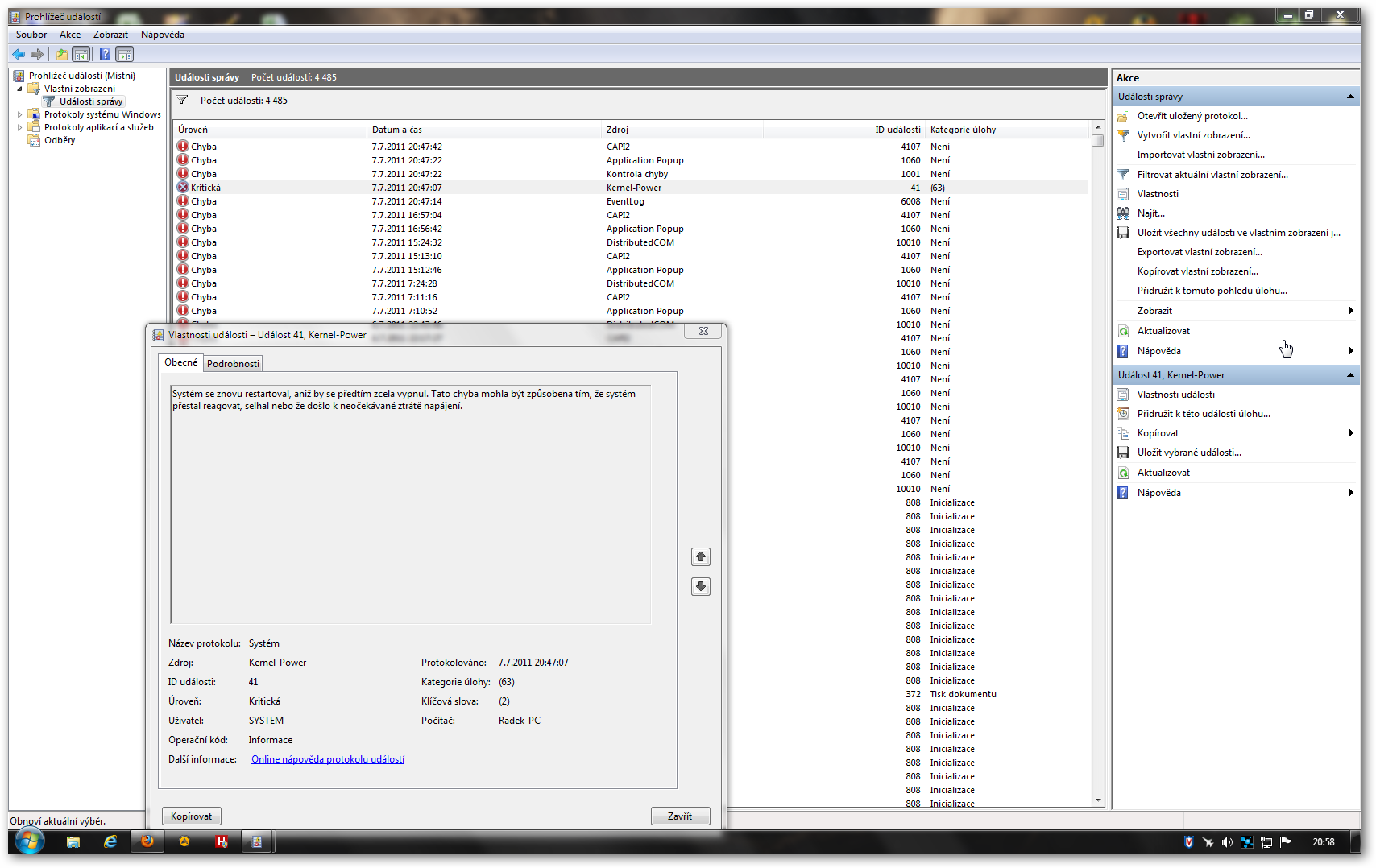This screenshot has height=868, width=1376.
Task: Toggle the Action pane toolbar button
Action: click(x=124, y=54)
